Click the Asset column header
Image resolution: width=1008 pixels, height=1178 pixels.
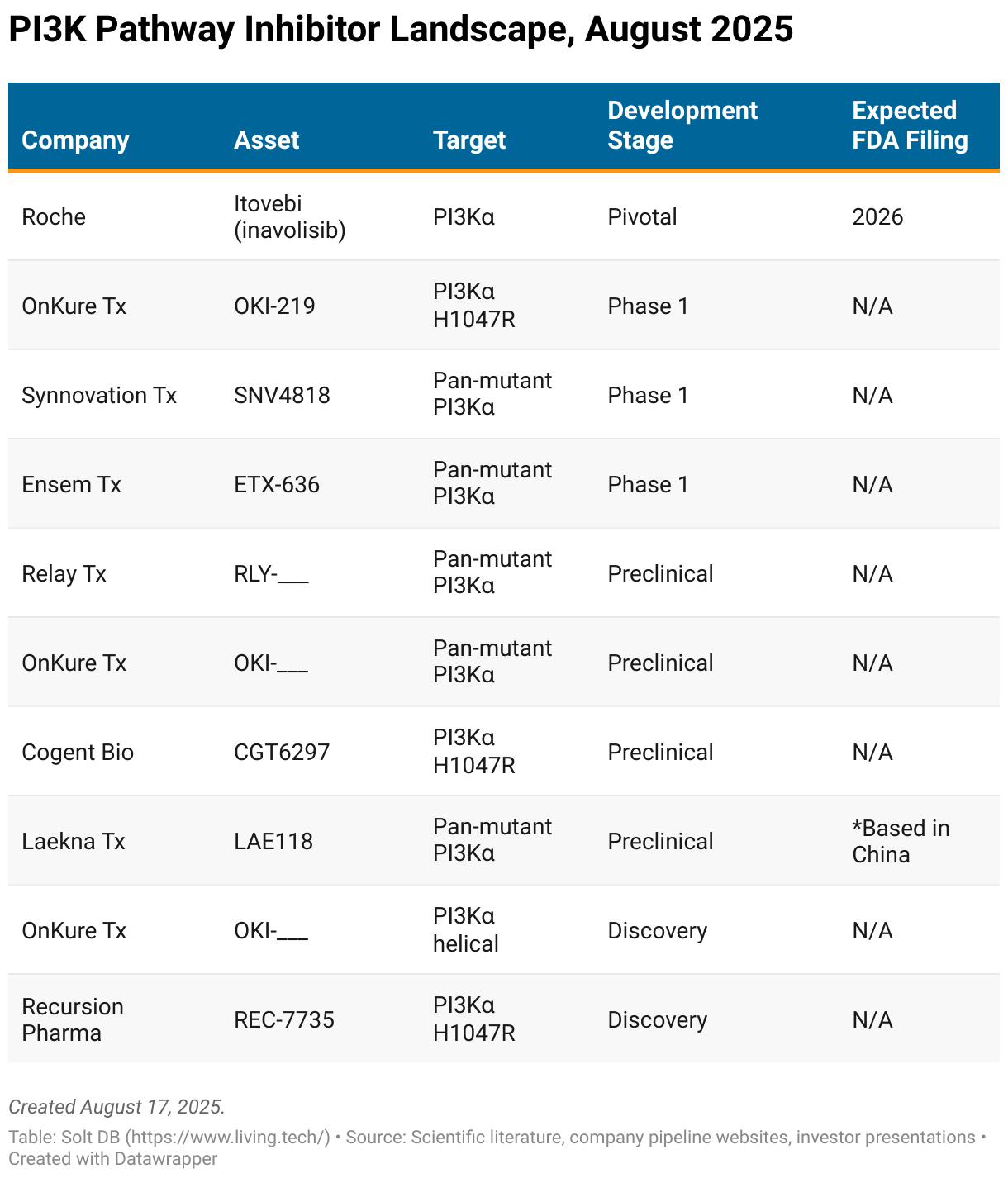[266, 140]
